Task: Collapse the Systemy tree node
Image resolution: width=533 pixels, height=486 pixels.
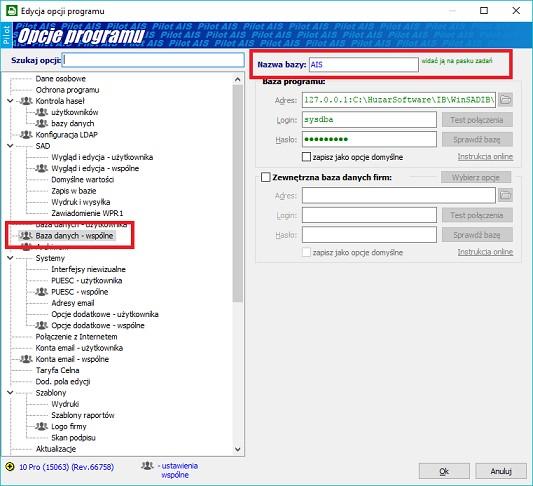Action: [x=10, y=258]
